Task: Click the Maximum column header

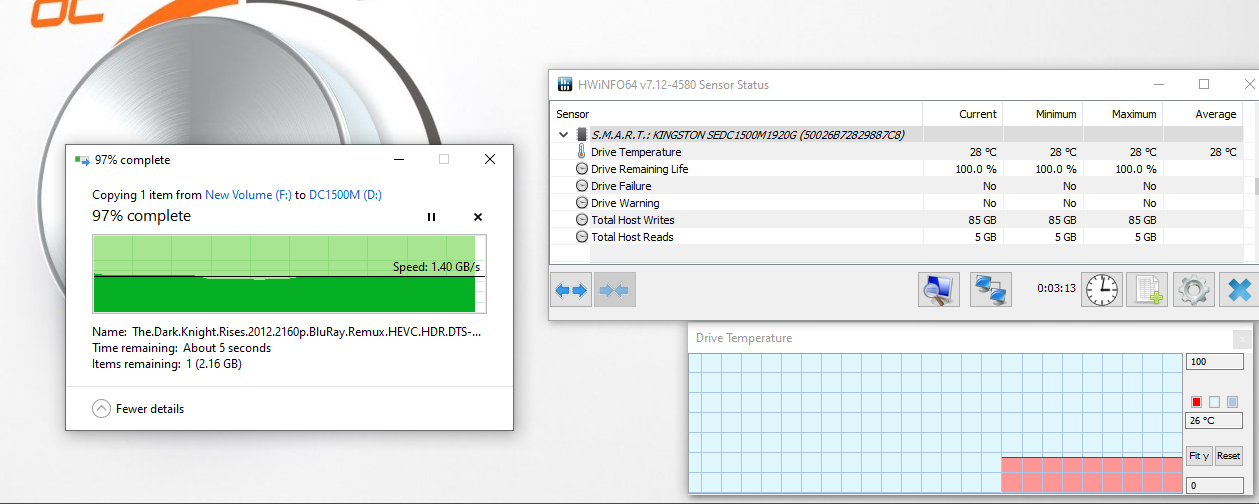Action: 1134,114
